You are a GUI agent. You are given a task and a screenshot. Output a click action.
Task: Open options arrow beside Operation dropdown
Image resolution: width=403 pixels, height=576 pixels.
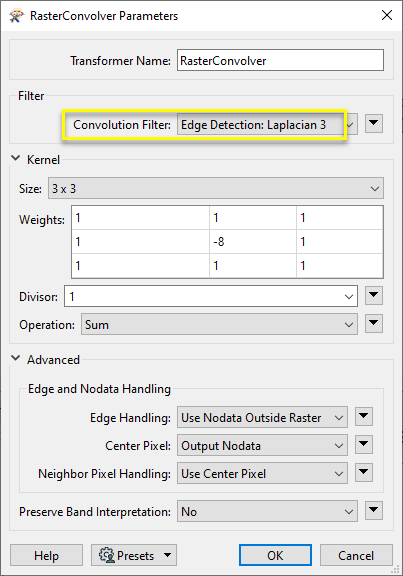coord(374,324)
